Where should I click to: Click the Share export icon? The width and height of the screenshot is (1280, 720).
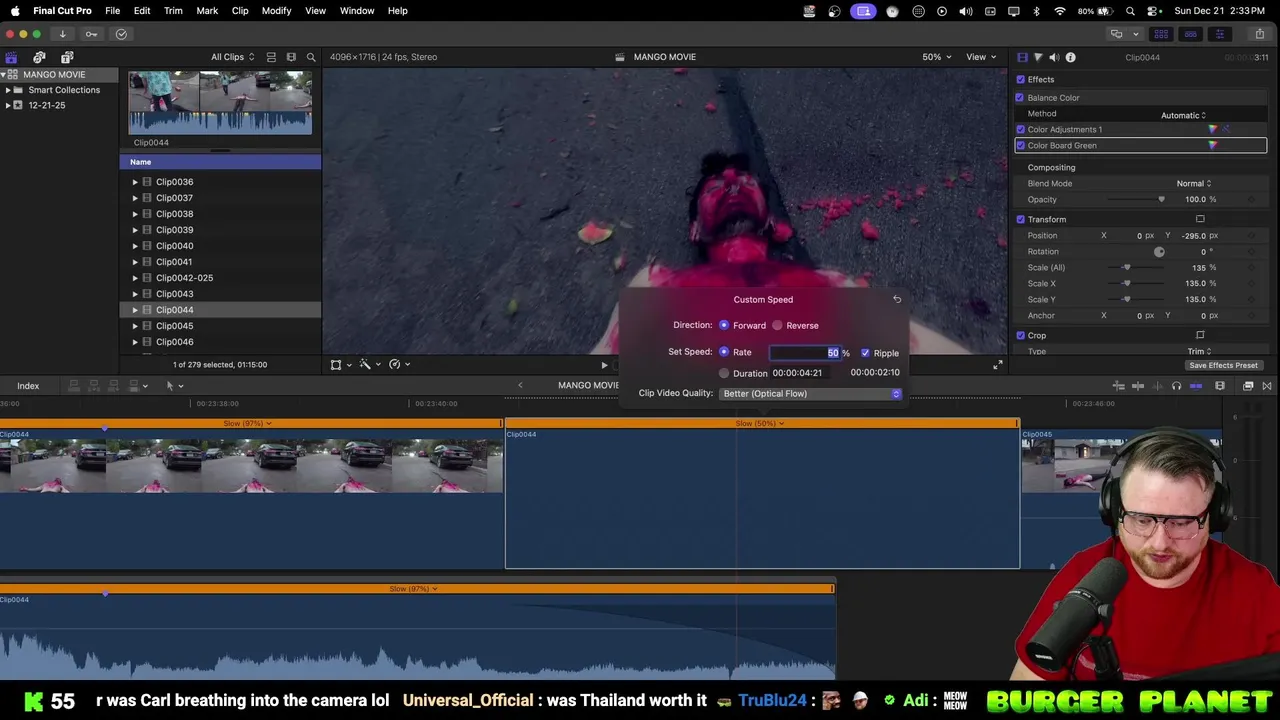[x=1260, y=34]
